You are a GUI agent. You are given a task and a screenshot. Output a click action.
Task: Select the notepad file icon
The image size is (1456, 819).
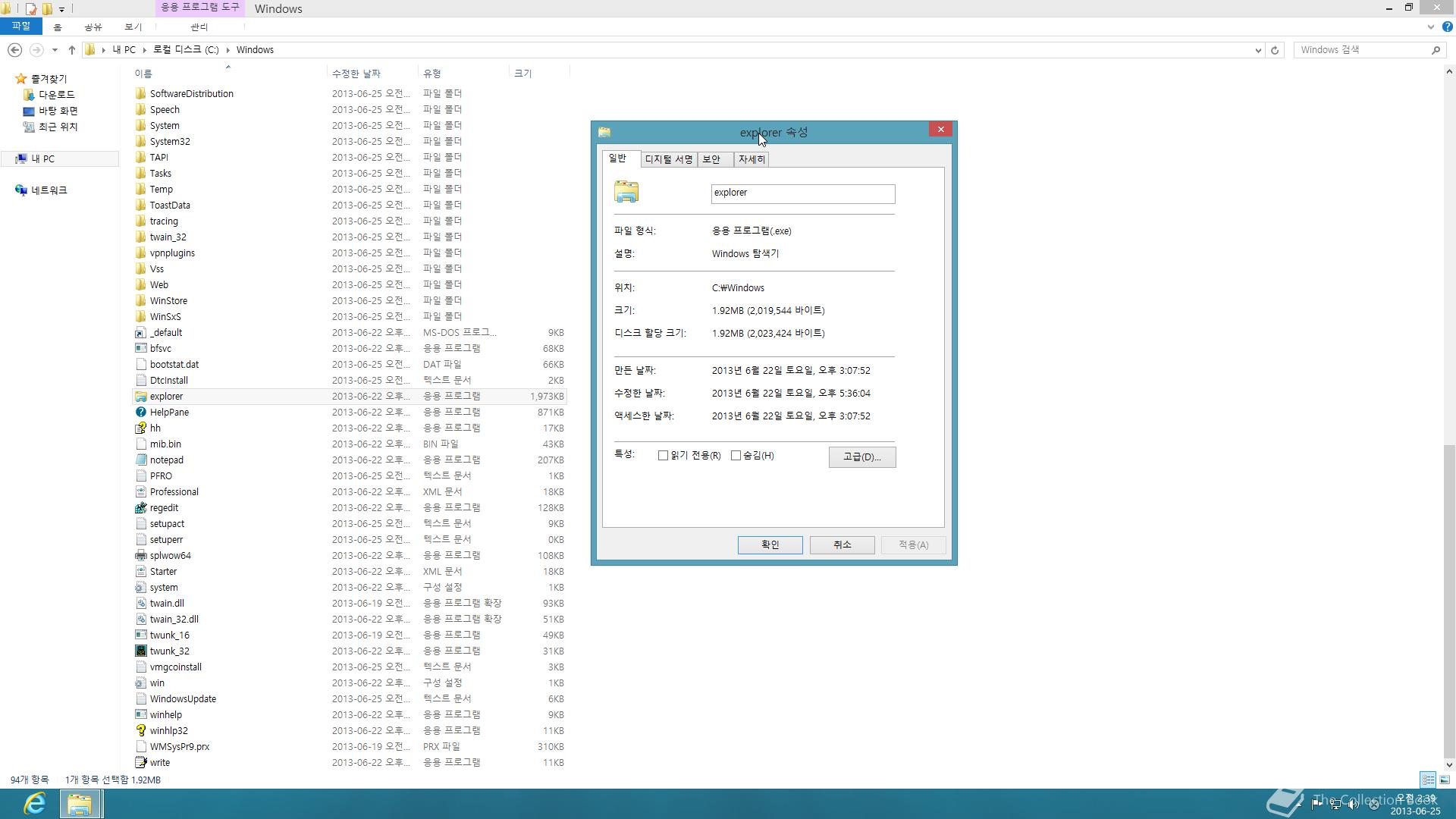140,460
